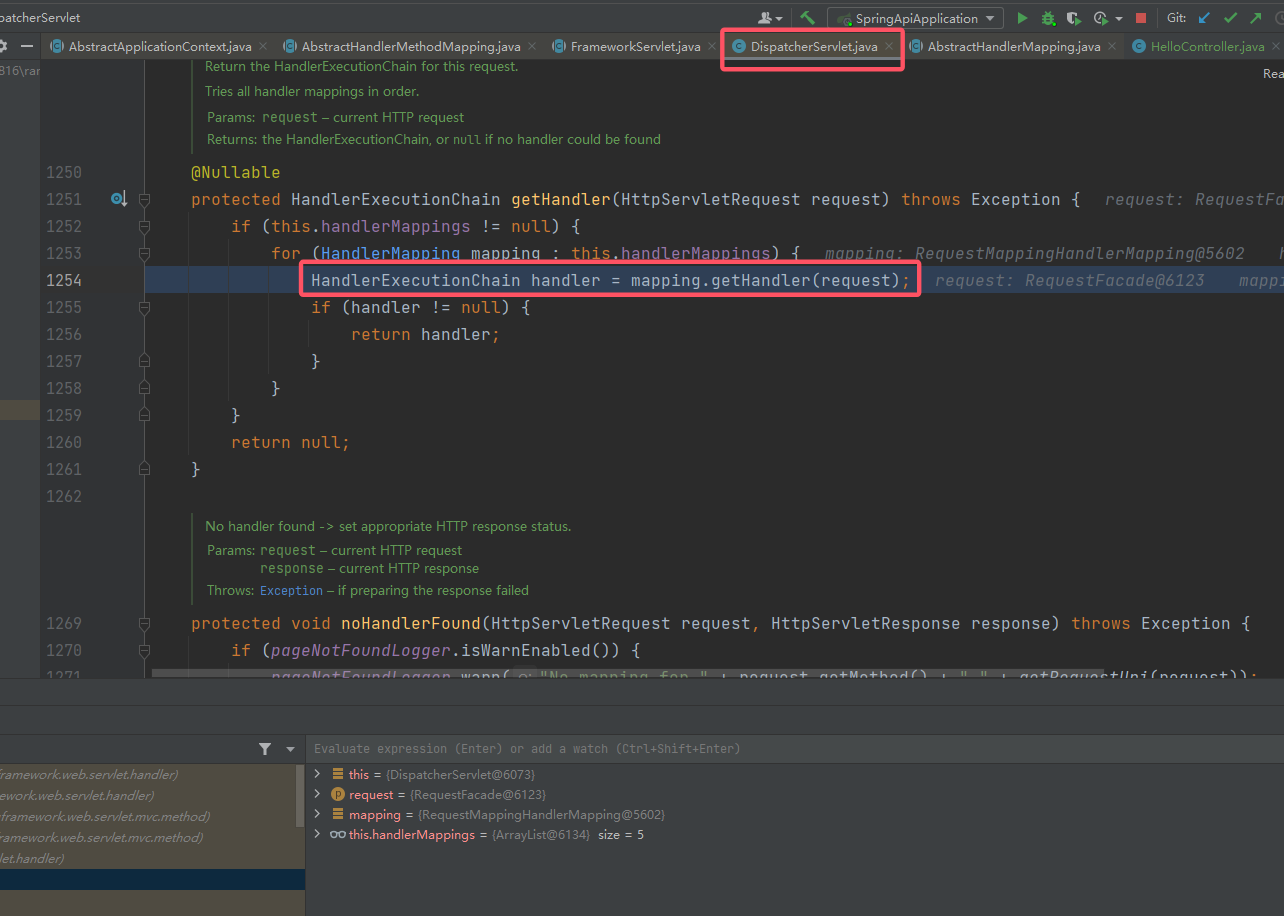Use the editor horizontal scrollbar
The image size is (1284, 916).
(628, 674)
